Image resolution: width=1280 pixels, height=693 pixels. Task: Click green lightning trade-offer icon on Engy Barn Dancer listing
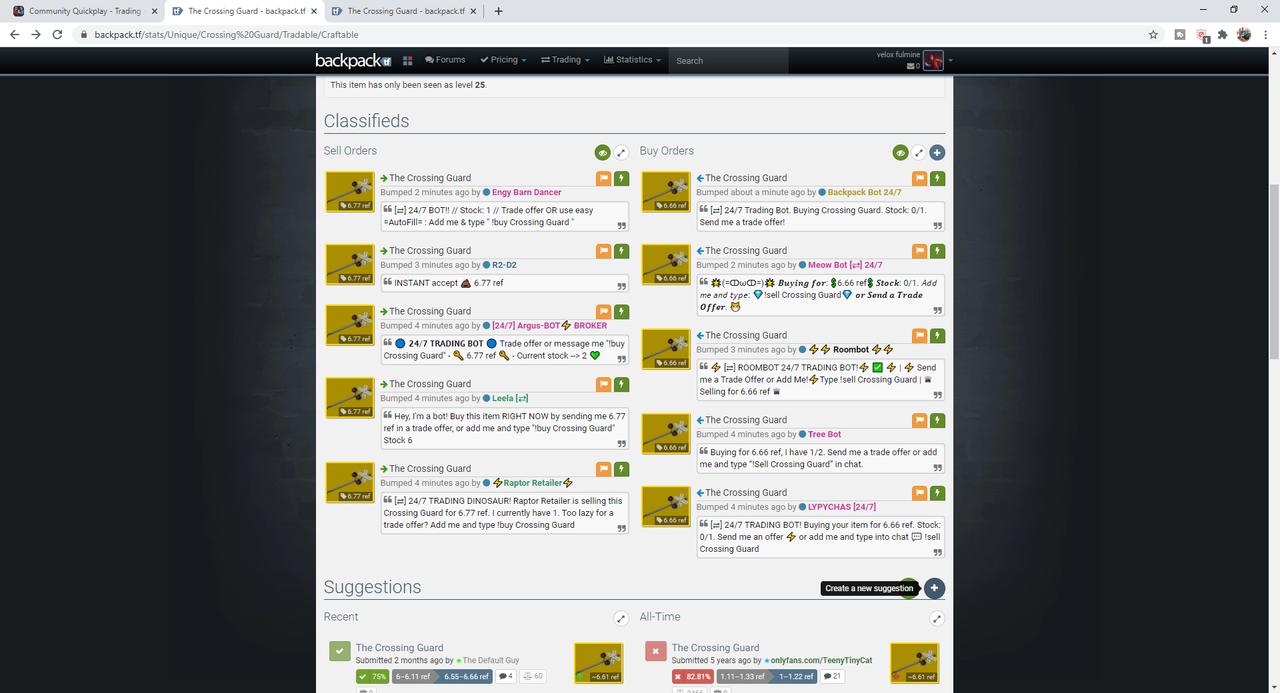pos(621,178)
